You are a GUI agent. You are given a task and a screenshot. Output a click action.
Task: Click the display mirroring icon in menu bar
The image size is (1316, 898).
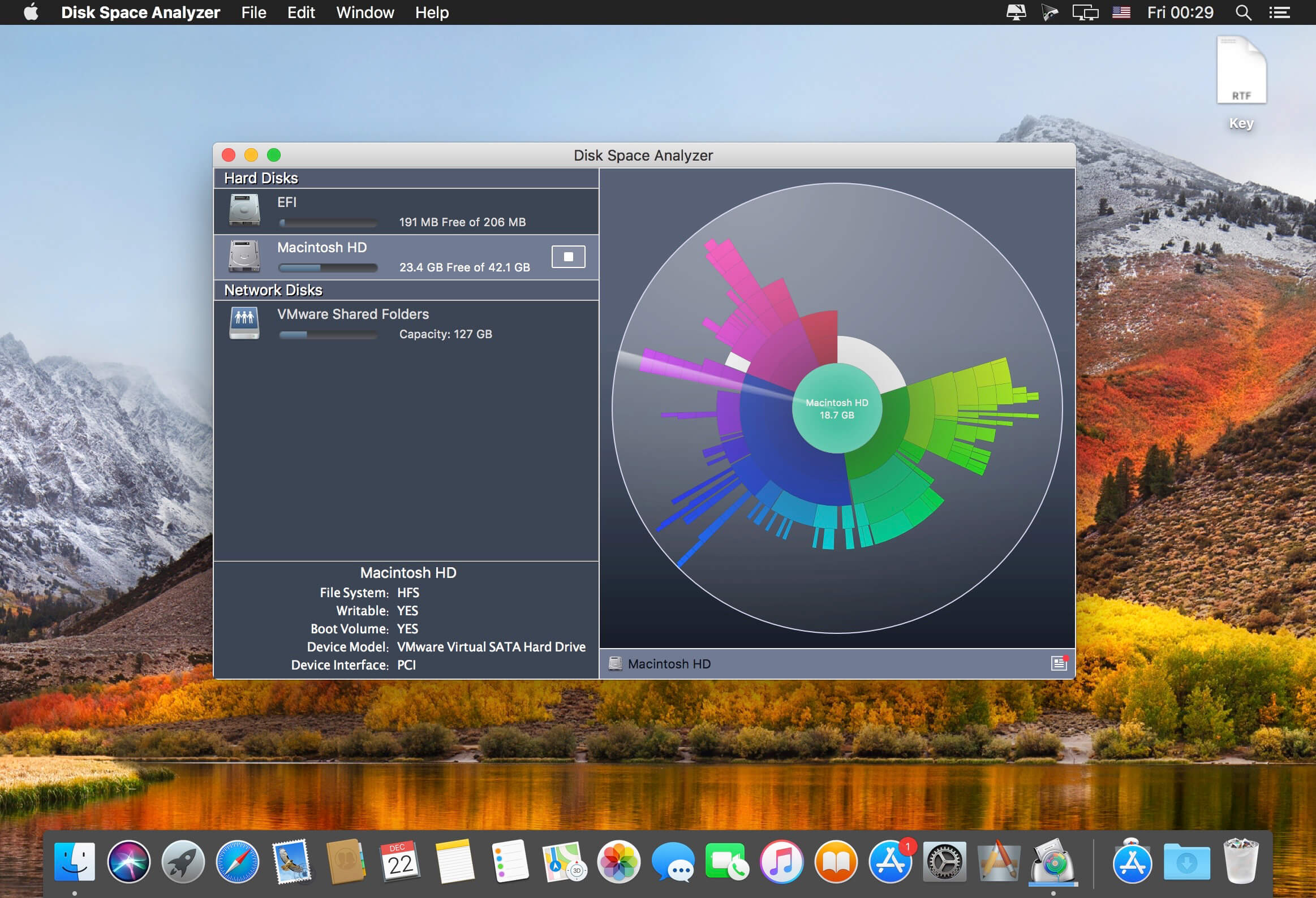click(1085, 12)
